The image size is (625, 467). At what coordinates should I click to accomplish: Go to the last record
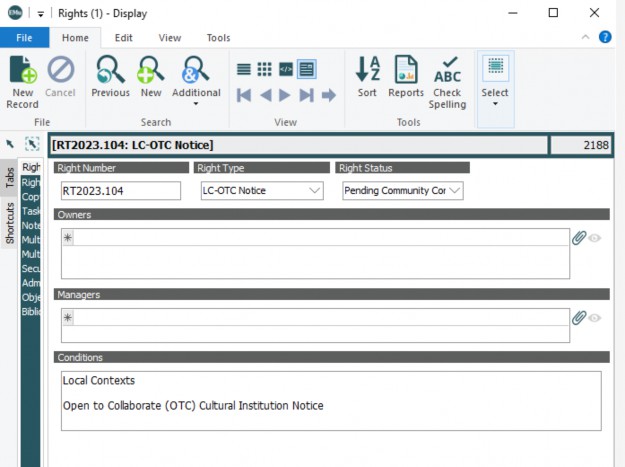click(307, 95)
